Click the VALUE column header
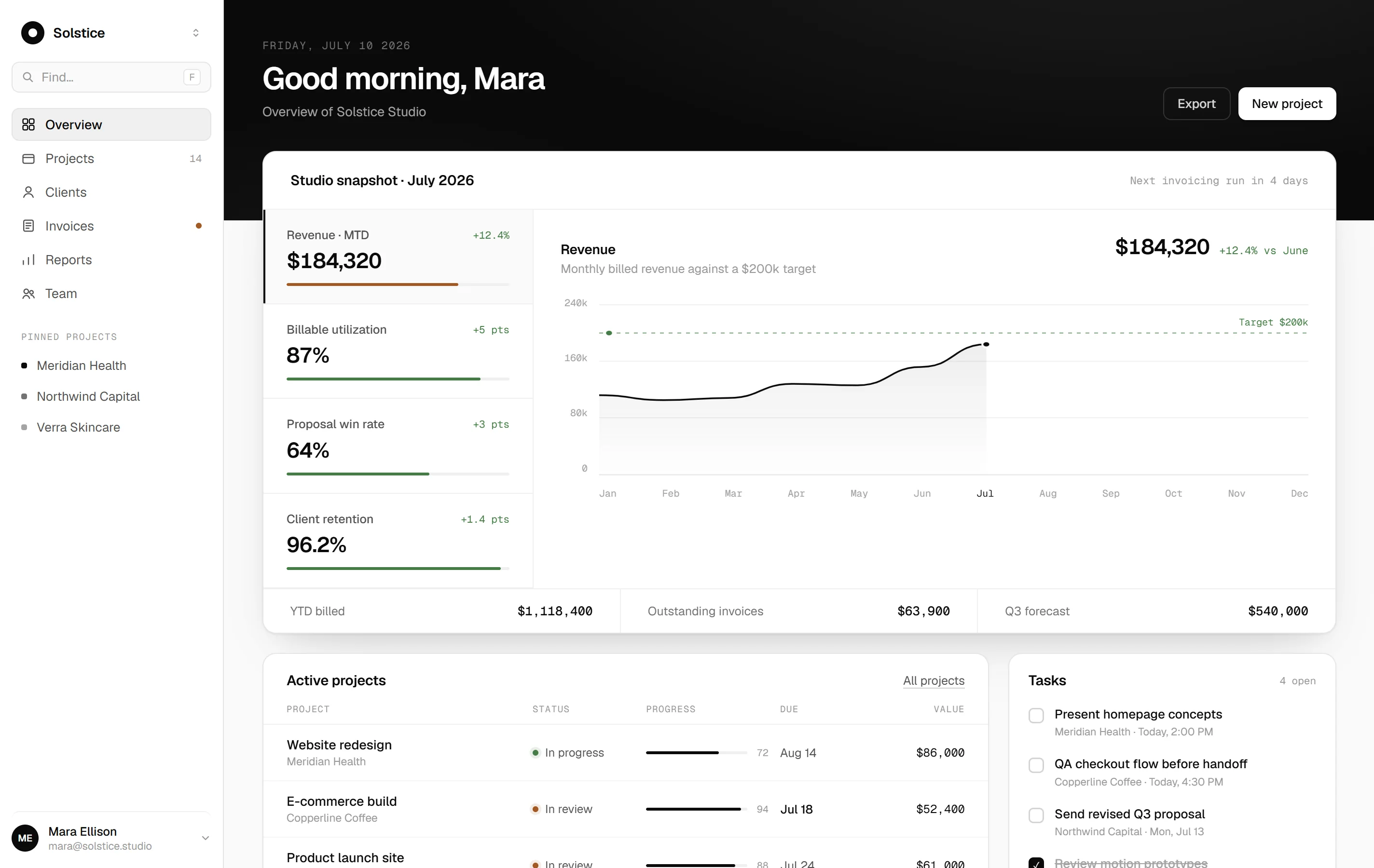The image size is (1374, 868). click(949, 709)
